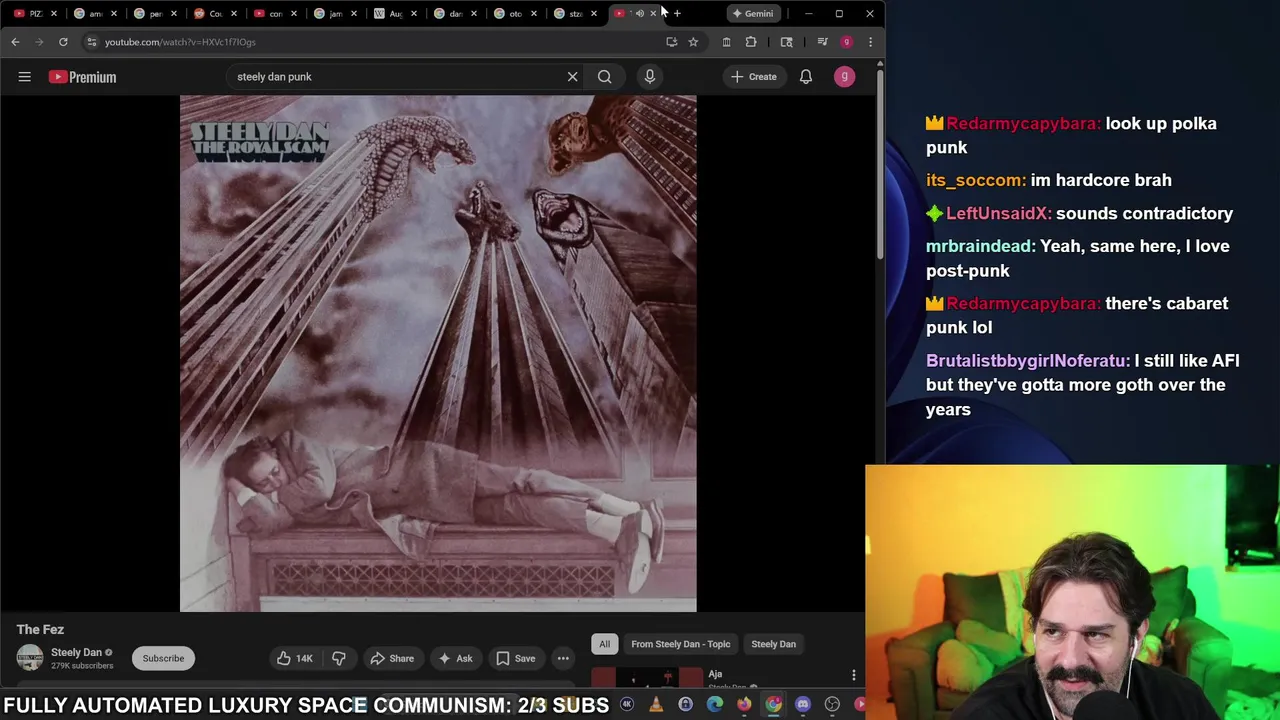Bookmark this page with the star
The width and height of the screenshot is (1280, 720).
pos(693,42)
